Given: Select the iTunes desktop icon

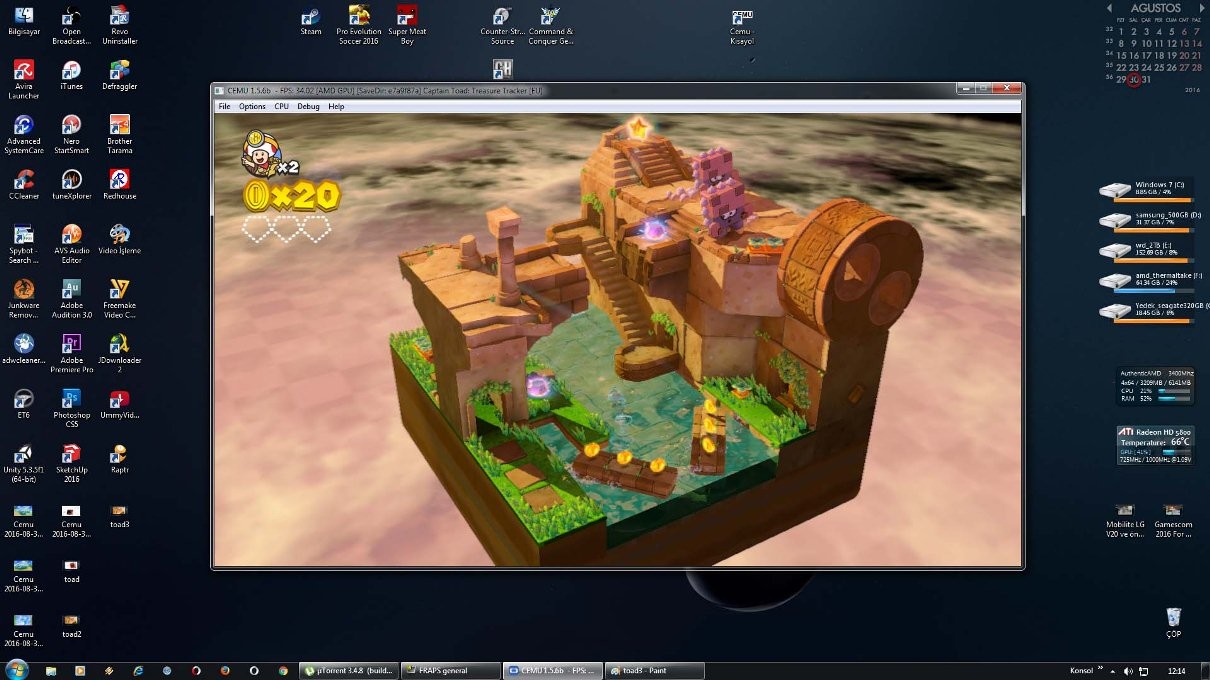Looking at the screenshot, I should pyautogui.click(x=71, y=75).
